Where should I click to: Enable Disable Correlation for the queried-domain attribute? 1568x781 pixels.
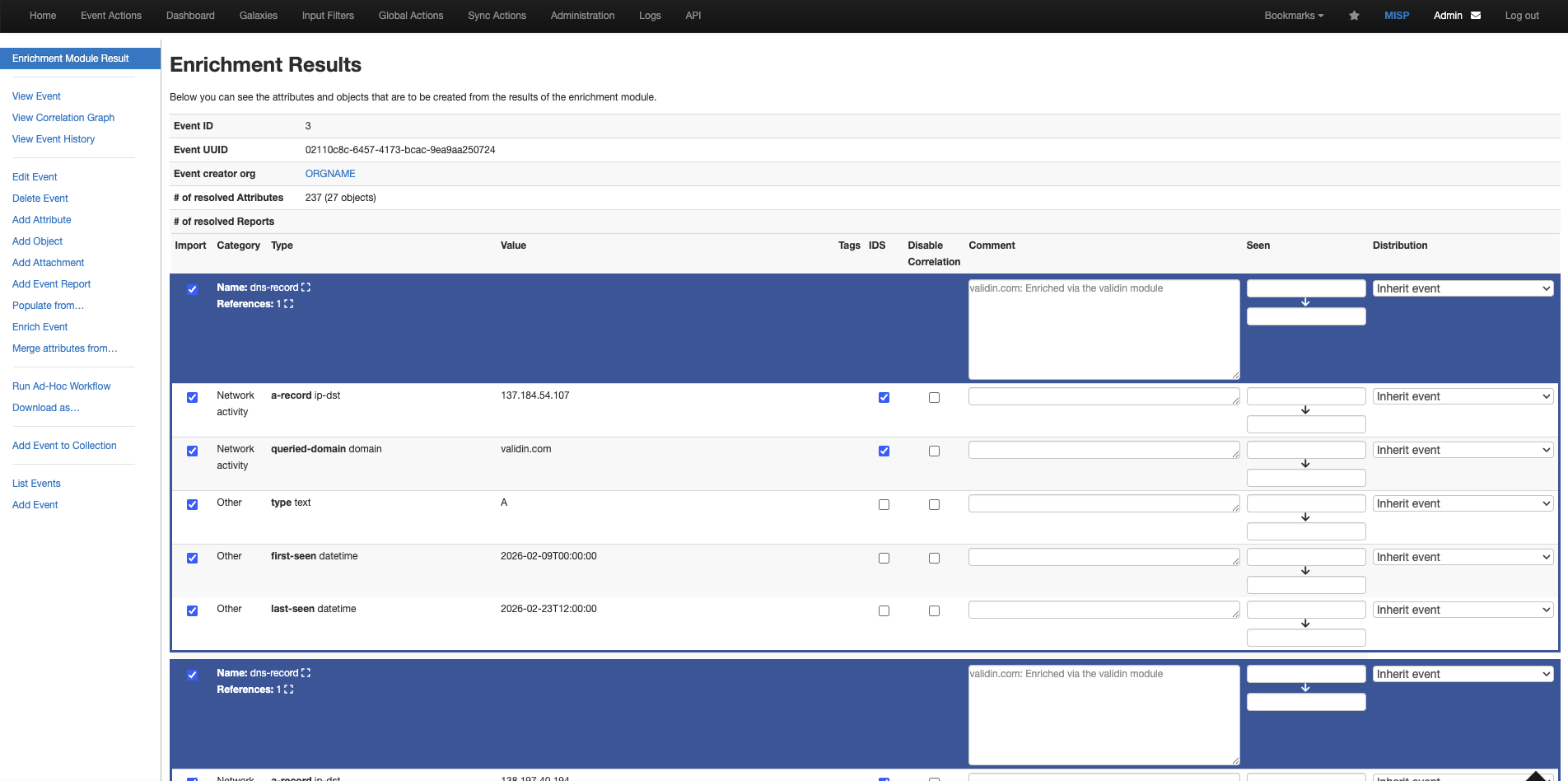click(x=934, y=451)
